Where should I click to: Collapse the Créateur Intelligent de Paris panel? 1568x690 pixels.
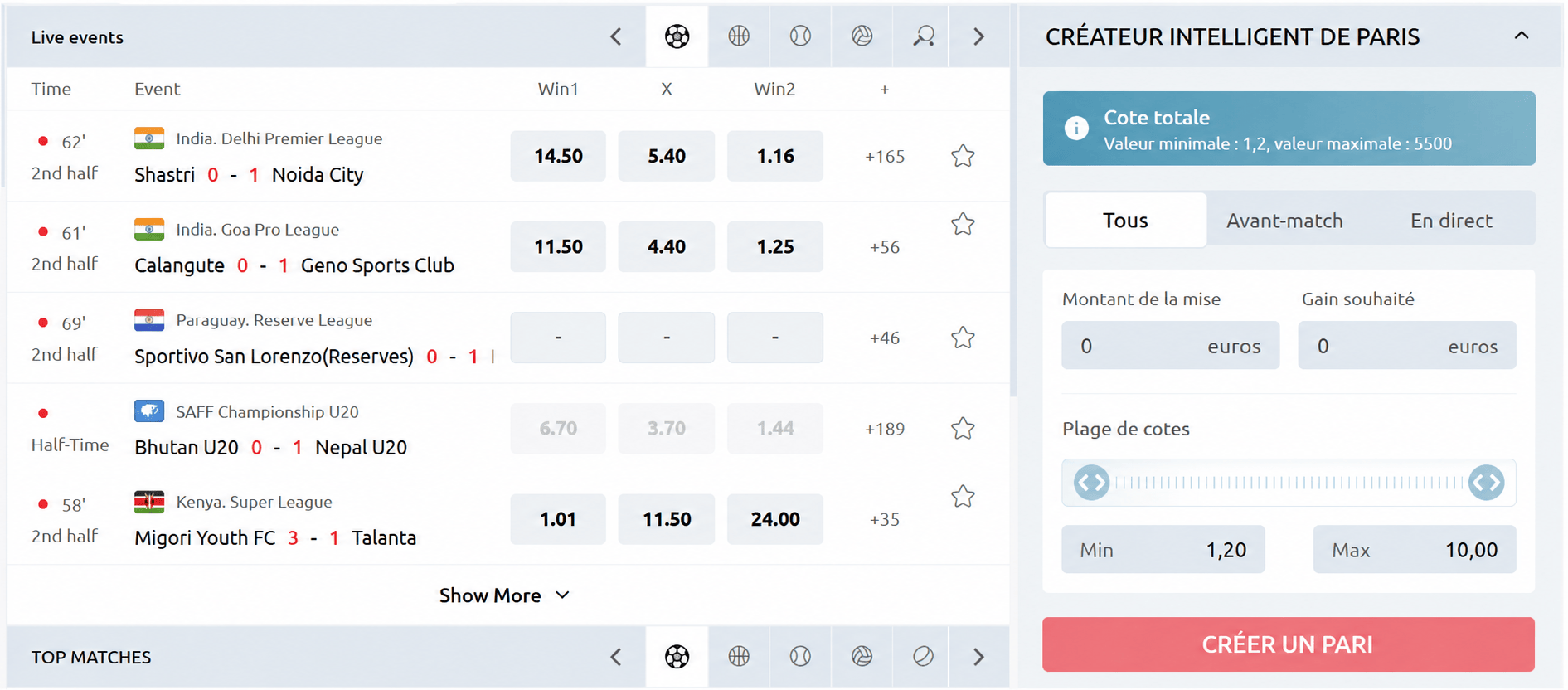(x=1521, y=36)
